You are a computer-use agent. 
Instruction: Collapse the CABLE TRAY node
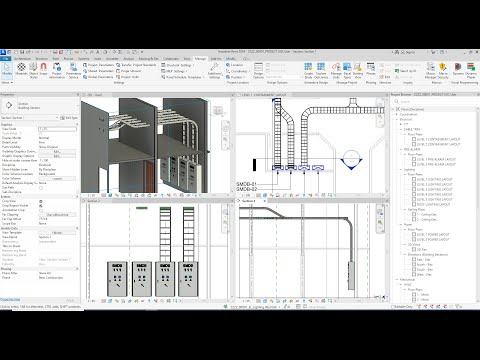pyautogui.click(x=401, y=129)
